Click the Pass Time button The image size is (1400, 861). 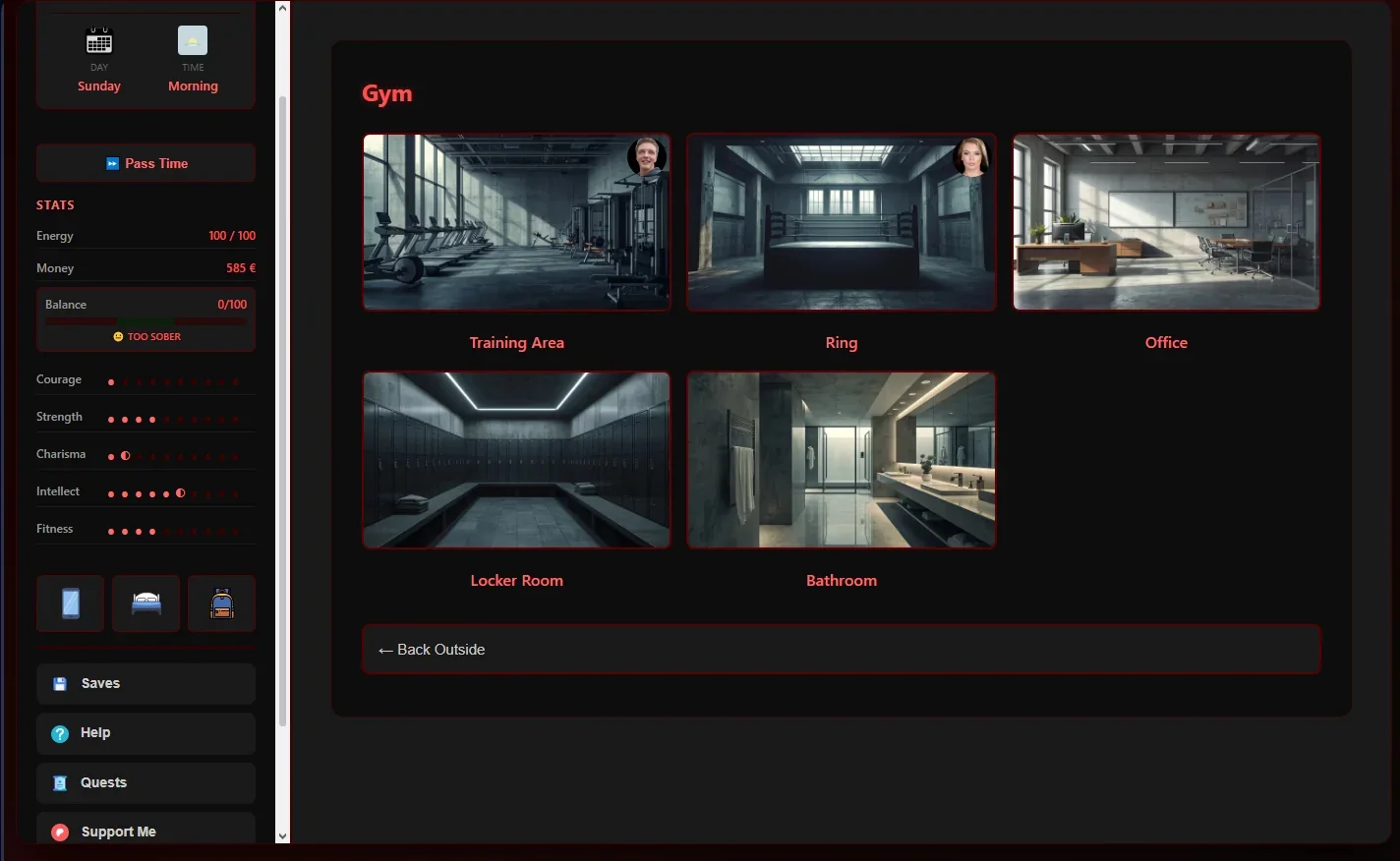146,163
